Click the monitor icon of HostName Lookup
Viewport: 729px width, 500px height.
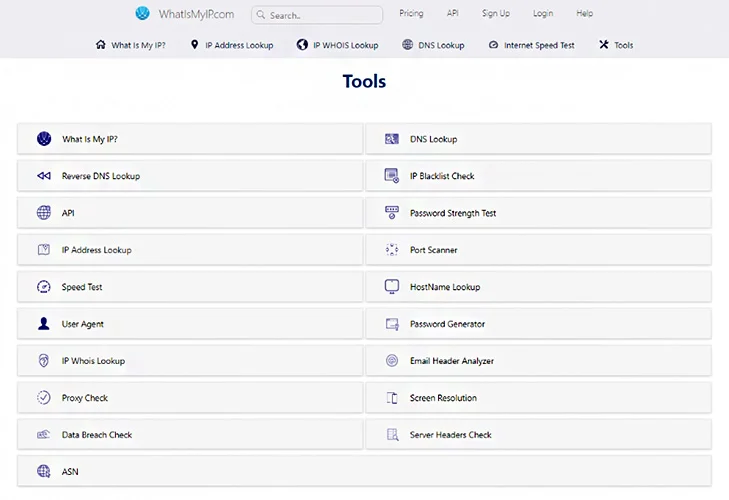[392, 287]
